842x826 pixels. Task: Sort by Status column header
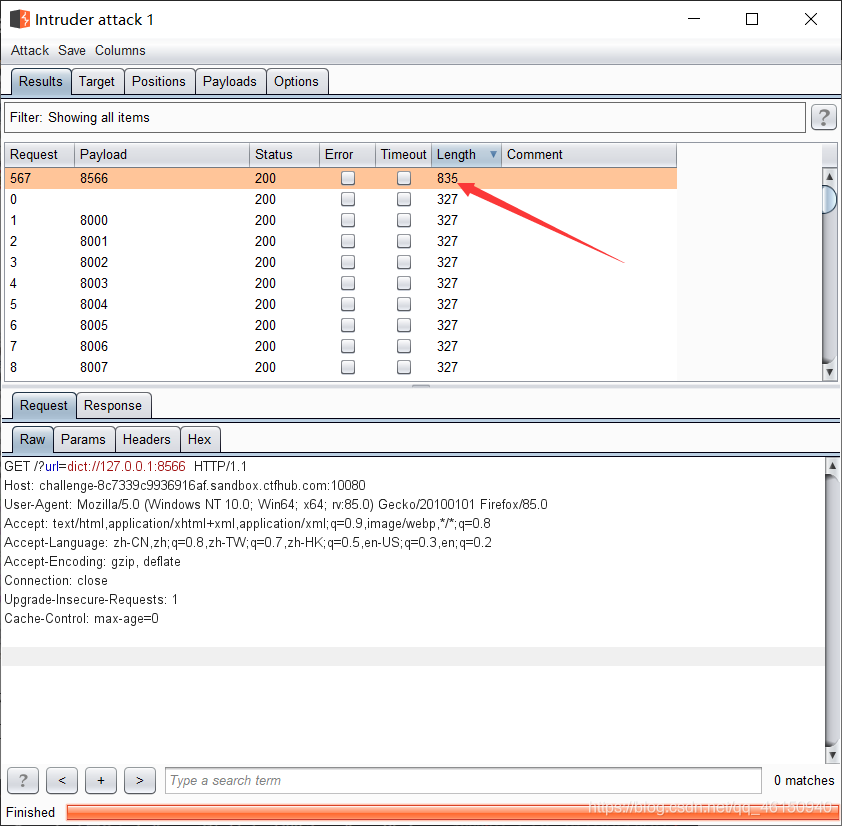284,155
